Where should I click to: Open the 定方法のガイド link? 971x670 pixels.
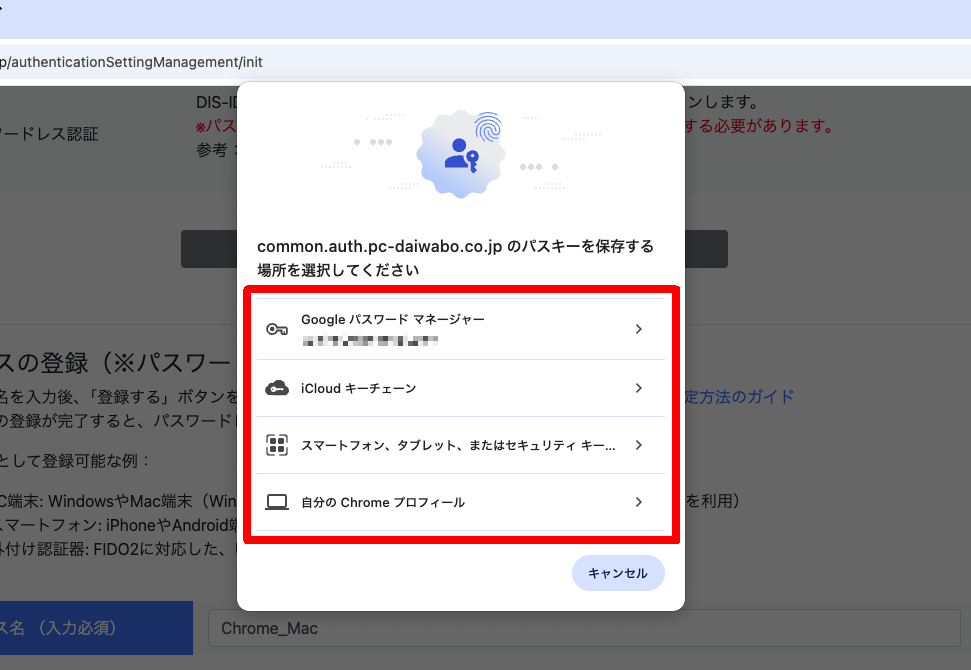point(739,397)
